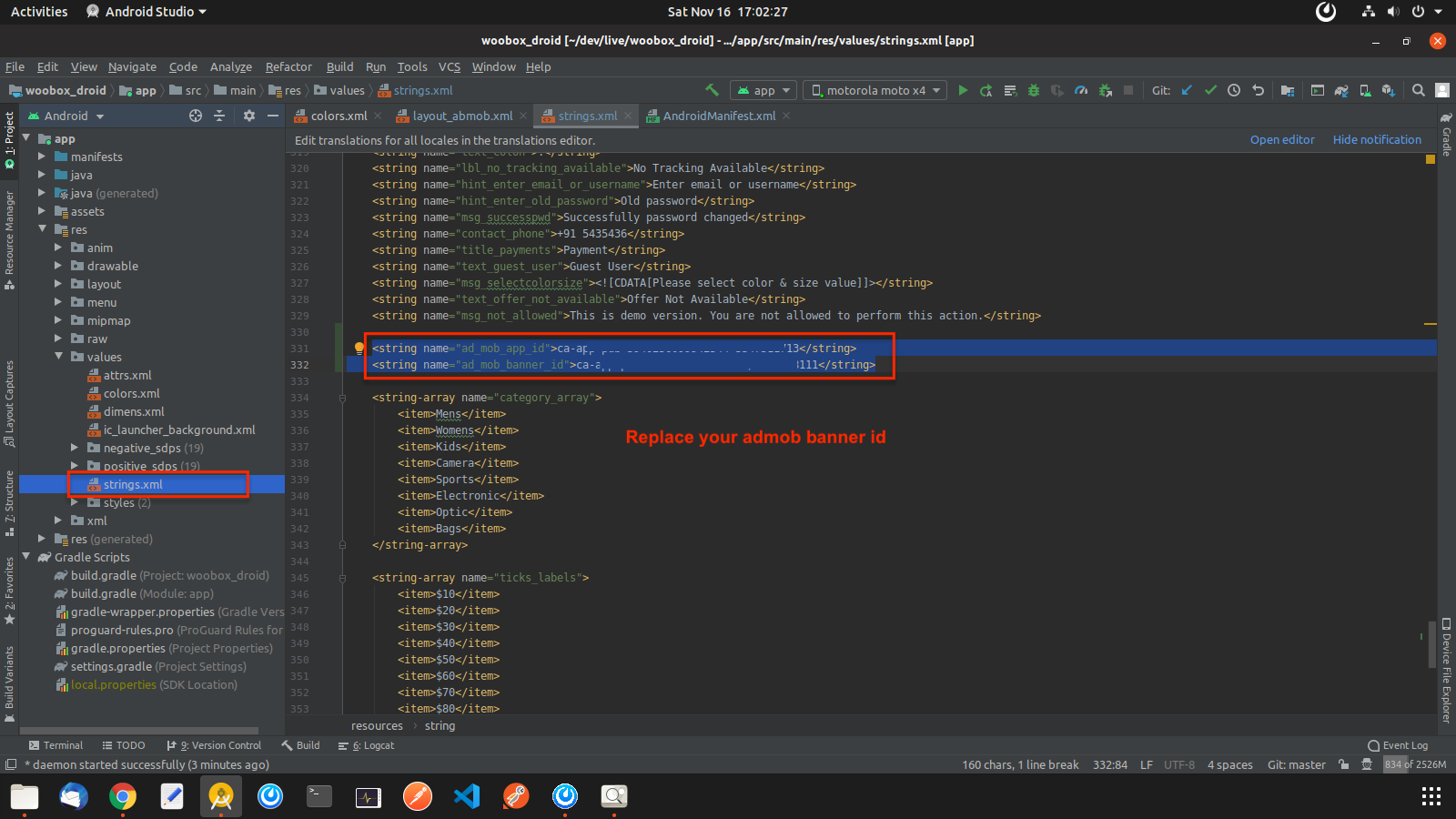The height and width of the screenshot is (819, 1456).
Task: Open Project Structure icon in toolbar
Action: coord(1287,90)
